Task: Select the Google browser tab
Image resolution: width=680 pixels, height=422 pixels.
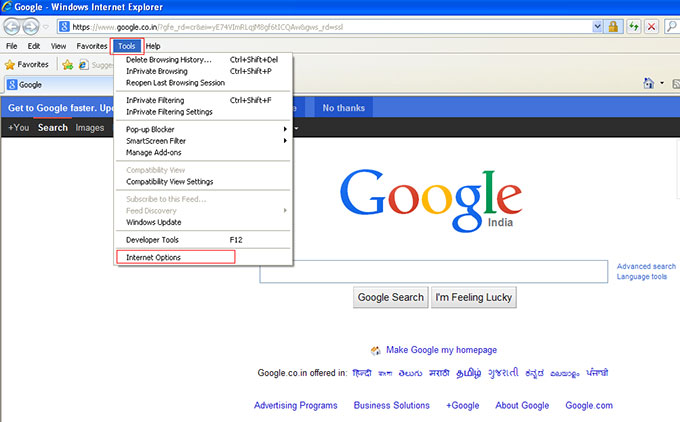Action: point(59,85)
